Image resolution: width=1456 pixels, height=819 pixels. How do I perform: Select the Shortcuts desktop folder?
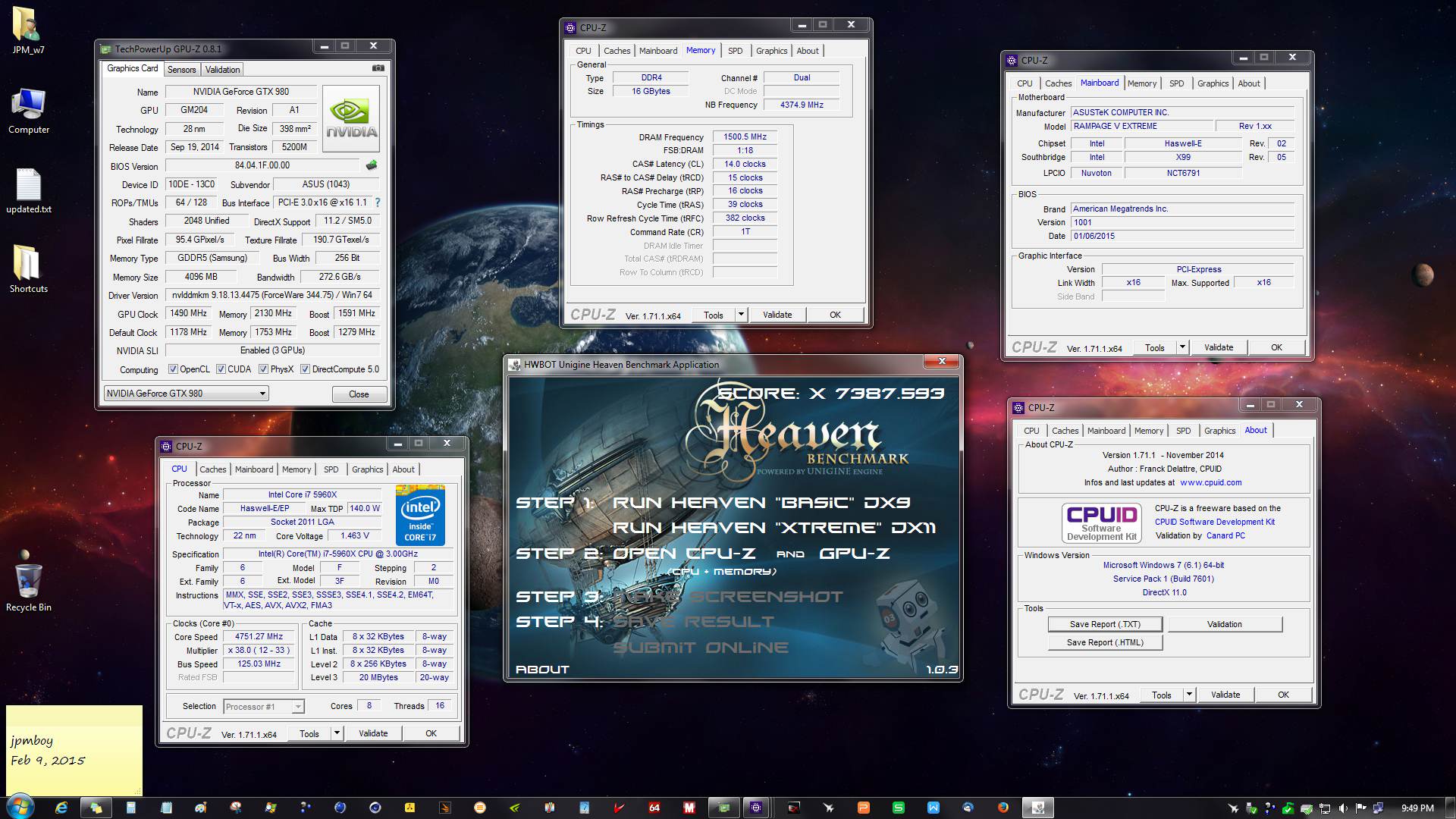pos(28,270)
